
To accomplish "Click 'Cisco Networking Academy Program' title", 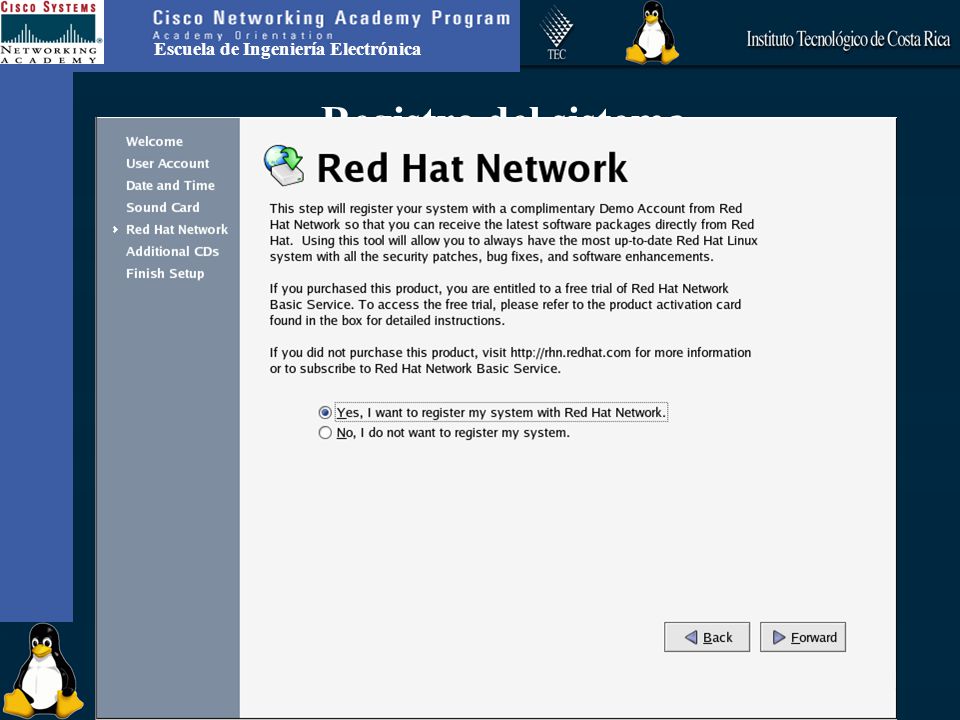I will click(x=331, y=18).
